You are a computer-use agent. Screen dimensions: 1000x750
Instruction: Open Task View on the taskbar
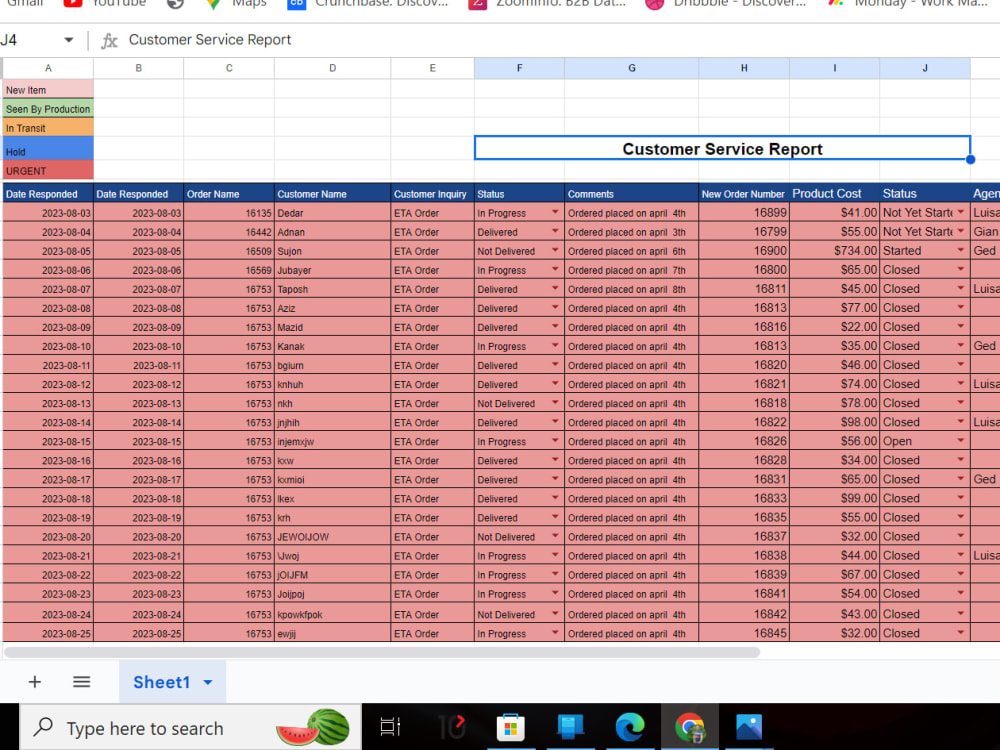pyautogui.click(x=390, y=726)
